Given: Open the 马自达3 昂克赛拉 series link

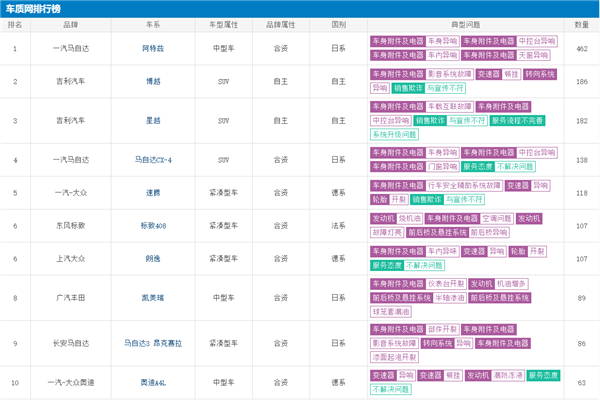Looking at the screenshot, I should click(x=153, y=343).
